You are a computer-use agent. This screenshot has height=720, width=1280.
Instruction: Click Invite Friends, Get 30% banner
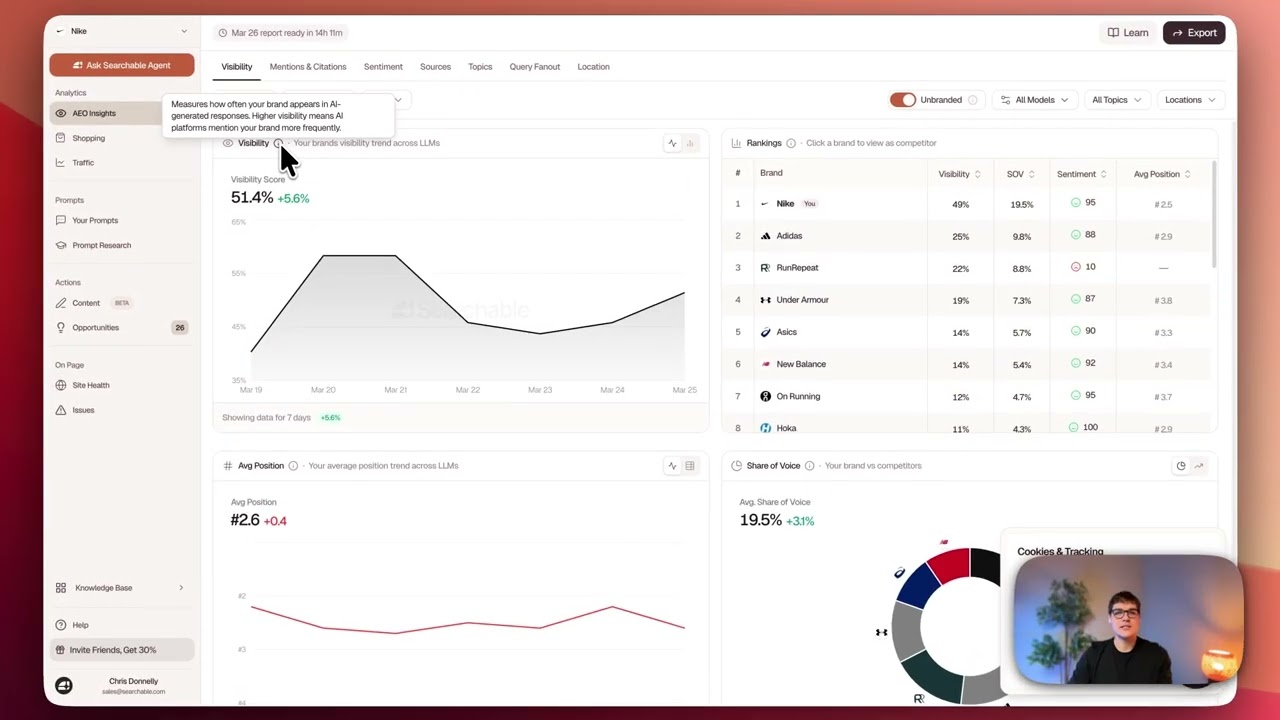point(122,650)
